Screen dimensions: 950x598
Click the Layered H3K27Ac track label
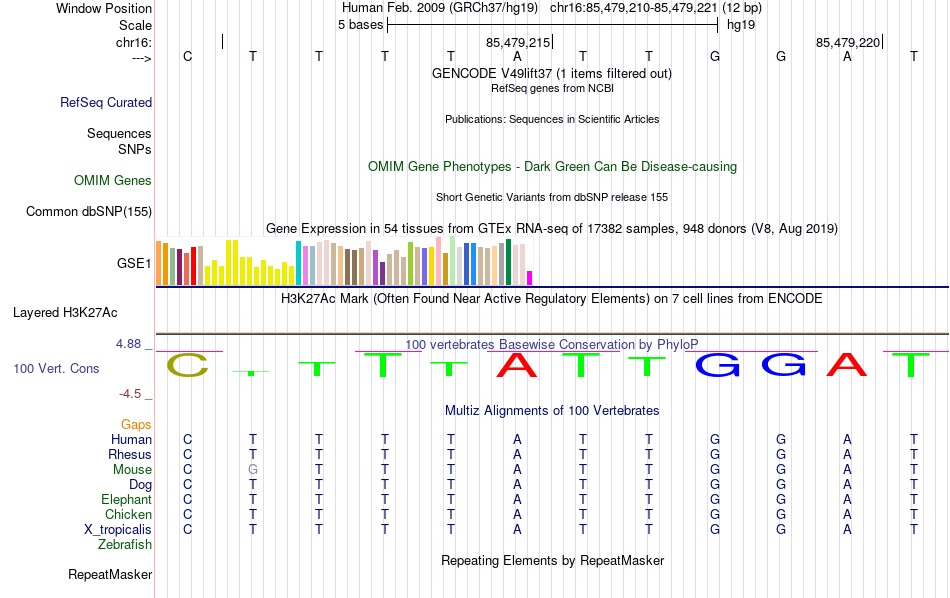(x=65, y=313)
